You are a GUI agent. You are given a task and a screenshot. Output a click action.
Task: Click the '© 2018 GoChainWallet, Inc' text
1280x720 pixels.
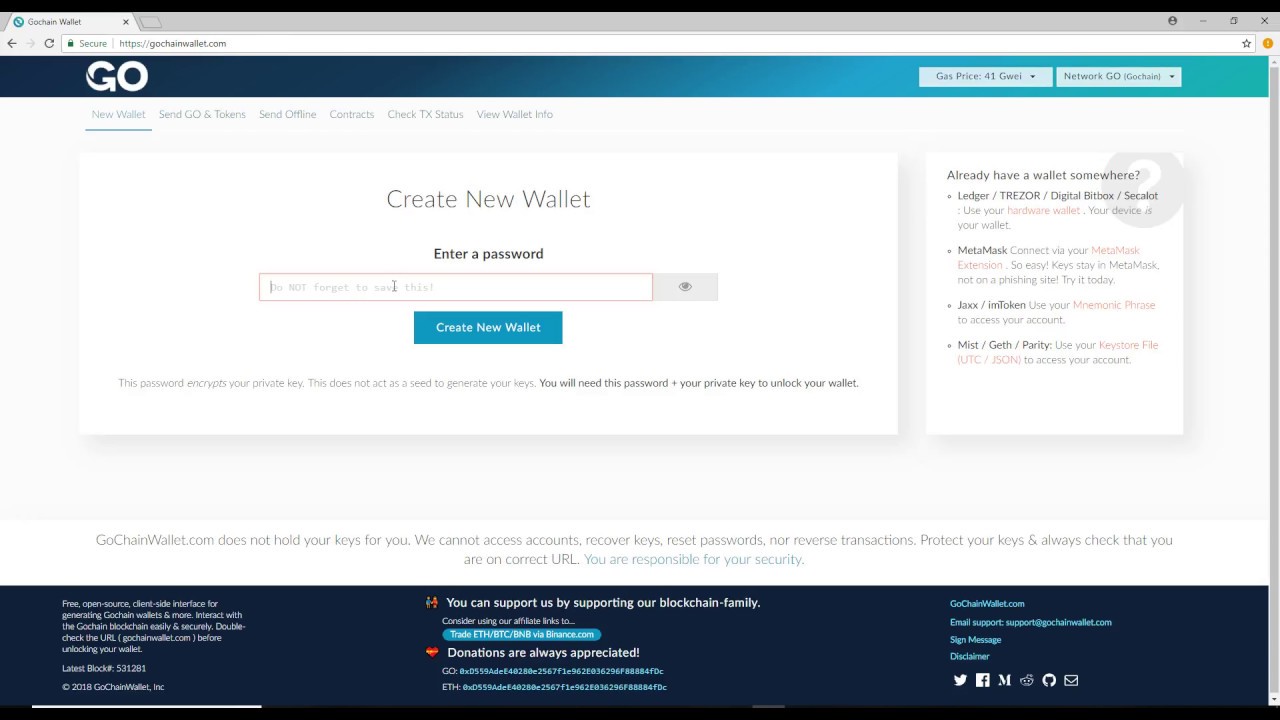tap(113, 687)
